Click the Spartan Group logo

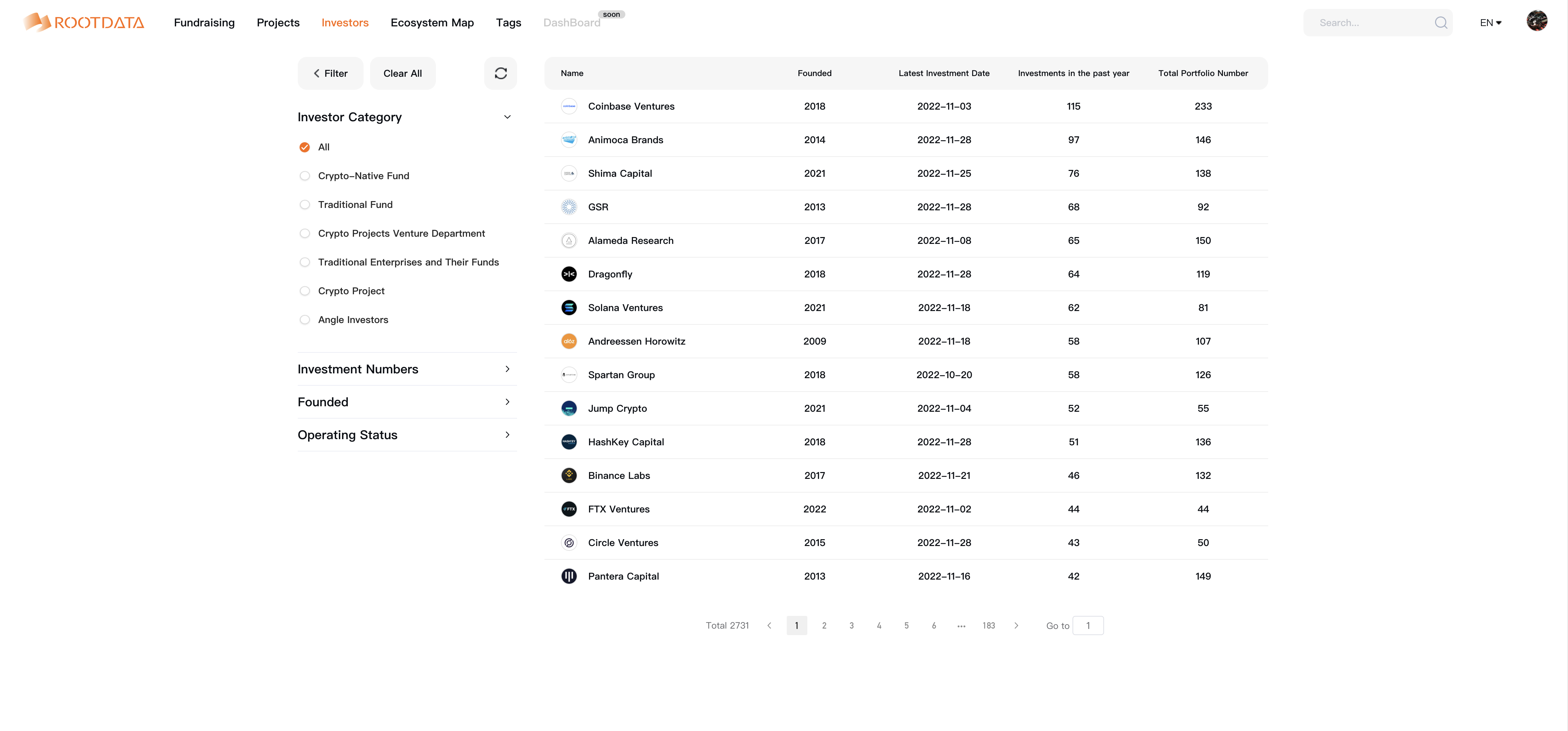pos(568,374)
